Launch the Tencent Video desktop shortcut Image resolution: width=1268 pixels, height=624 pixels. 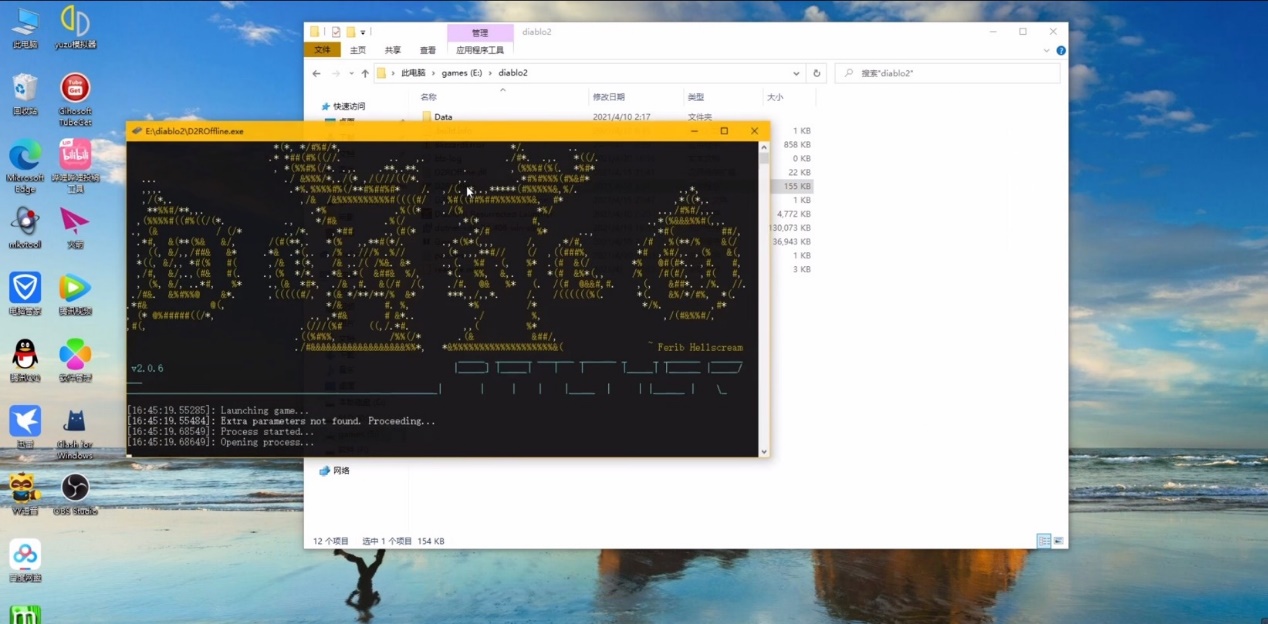click(x=75, y=294)
